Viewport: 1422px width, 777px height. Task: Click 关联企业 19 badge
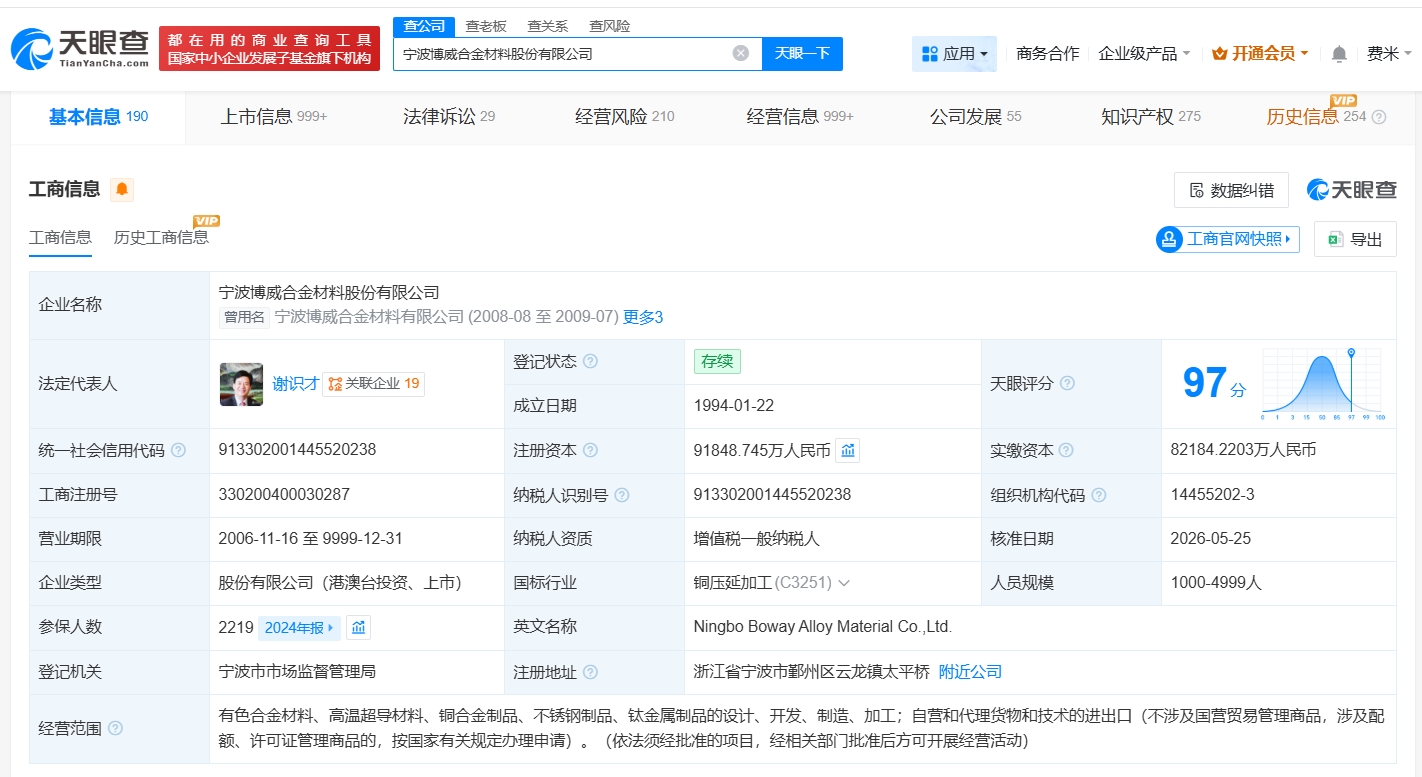coord(373,384)
